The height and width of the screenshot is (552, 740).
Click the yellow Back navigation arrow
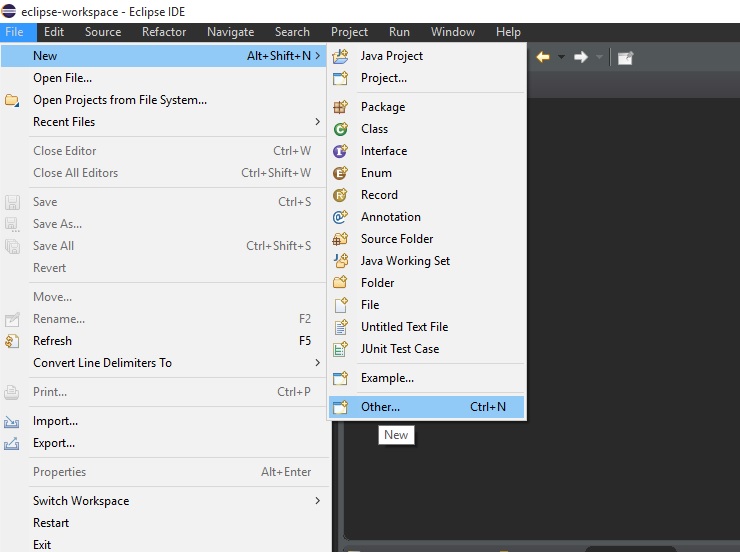pos(543,58)
